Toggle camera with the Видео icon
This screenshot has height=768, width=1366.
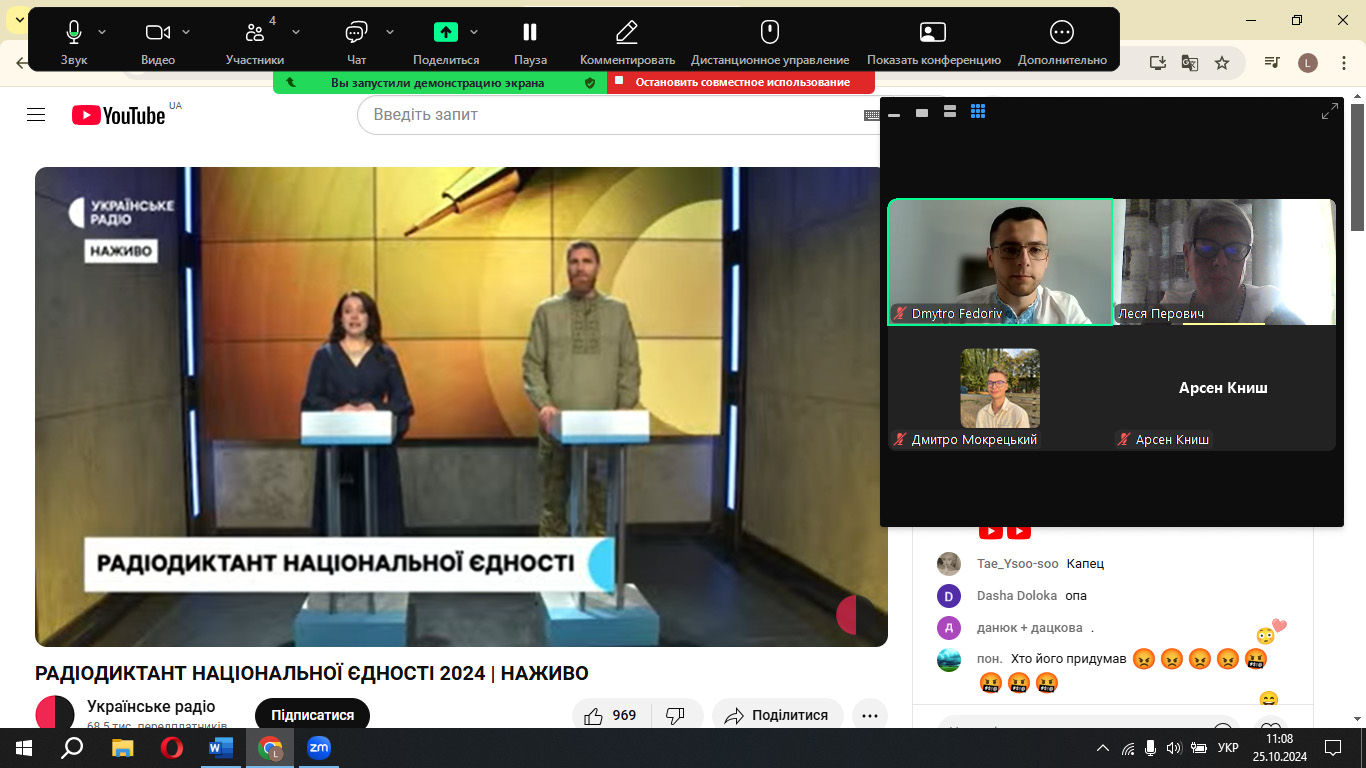pyautogui.click(x=157, y=33)
